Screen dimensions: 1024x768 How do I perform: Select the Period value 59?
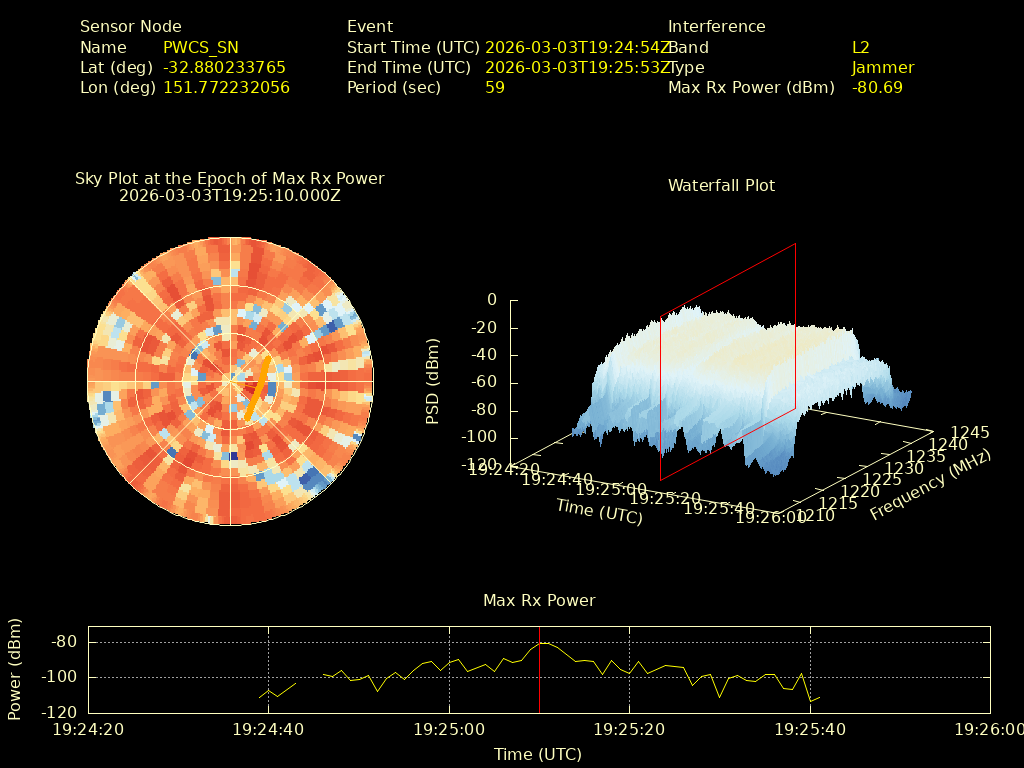tap(495, 87)
